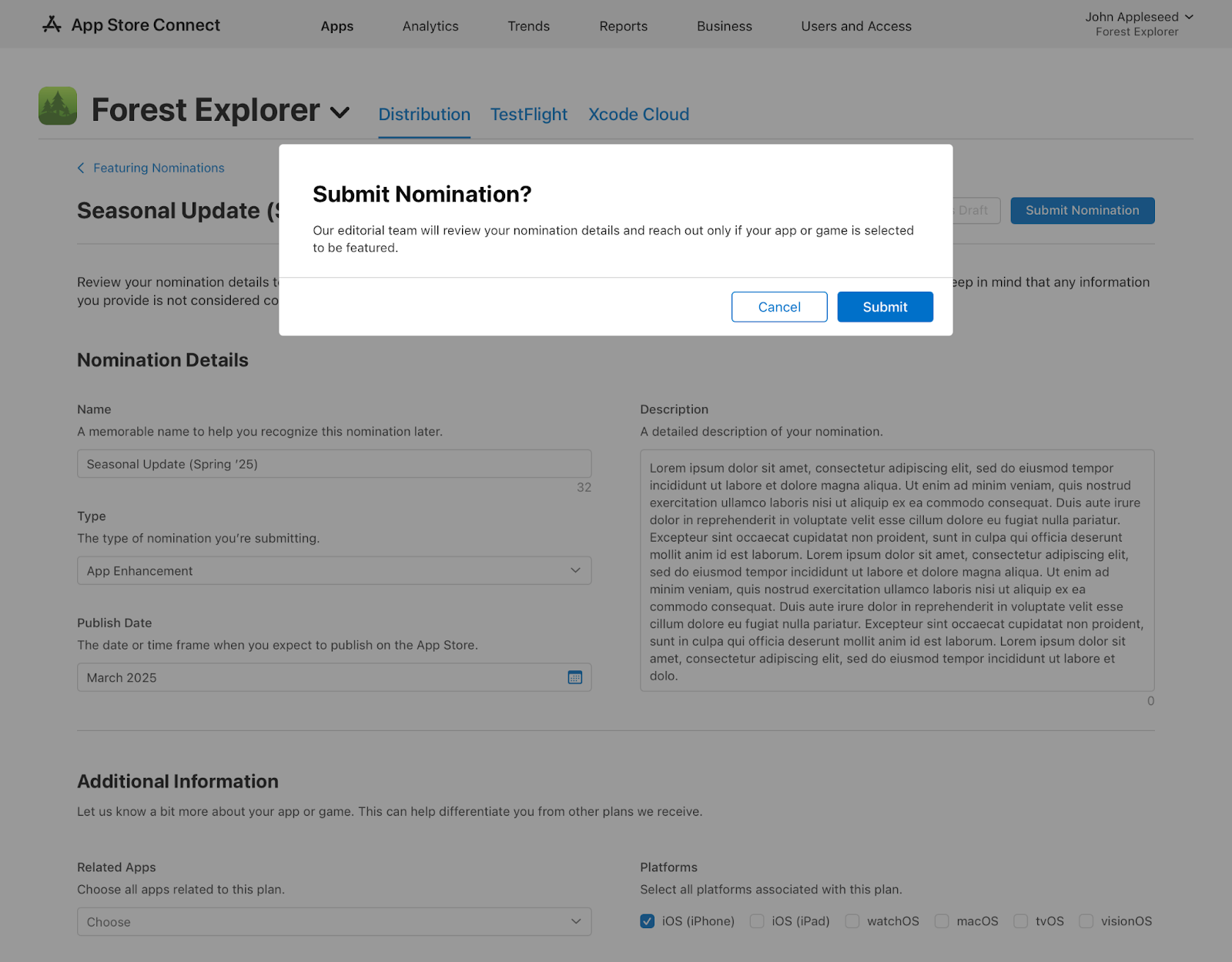This screenshot has height=962, width=1232.
Task: Open the Related Apps Choose dropdown
Action: [x=334, y=922]
